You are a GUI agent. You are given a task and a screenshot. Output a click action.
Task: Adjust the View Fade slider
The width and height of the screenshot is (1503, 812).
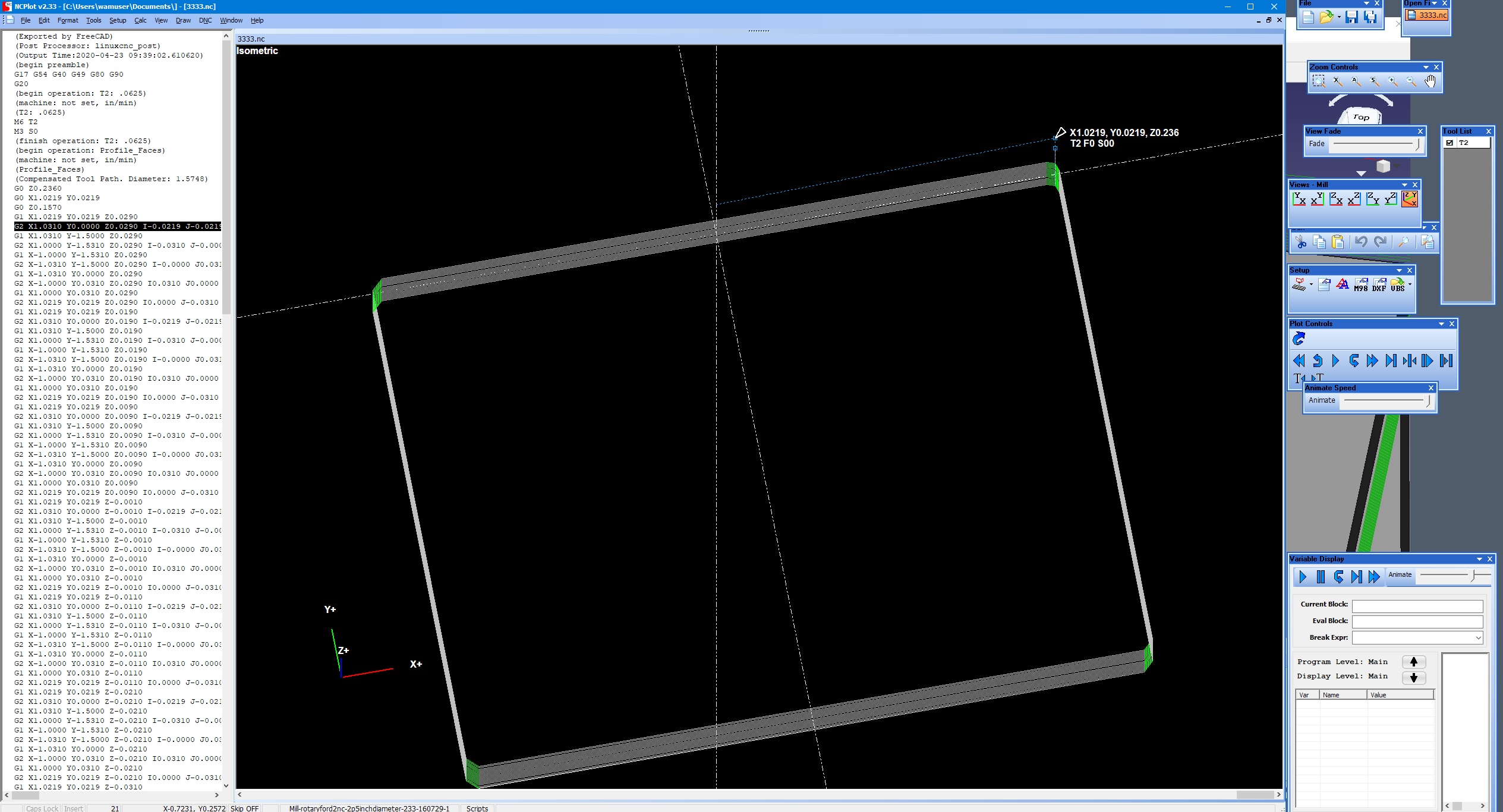[1376, 144]
